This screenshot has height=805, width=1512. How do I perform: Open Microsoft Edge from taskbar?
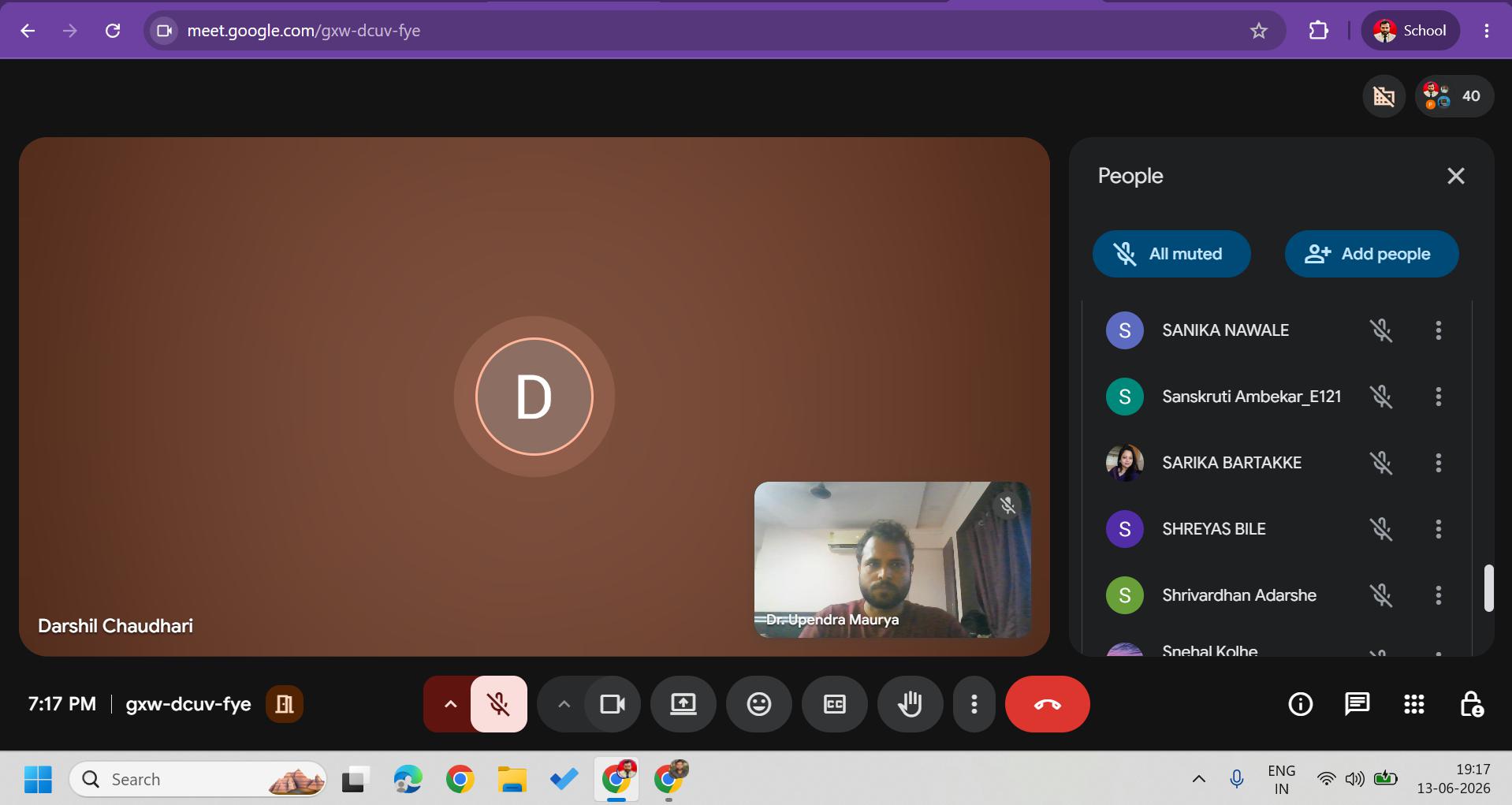408,780
